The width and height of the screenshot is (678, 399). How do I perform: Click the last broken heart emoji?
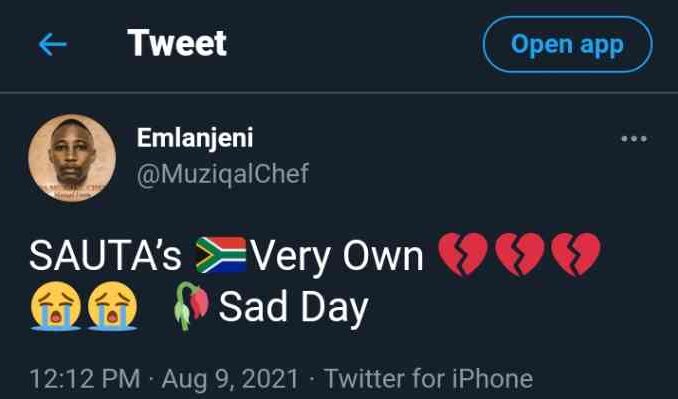[x=576, y=254]
